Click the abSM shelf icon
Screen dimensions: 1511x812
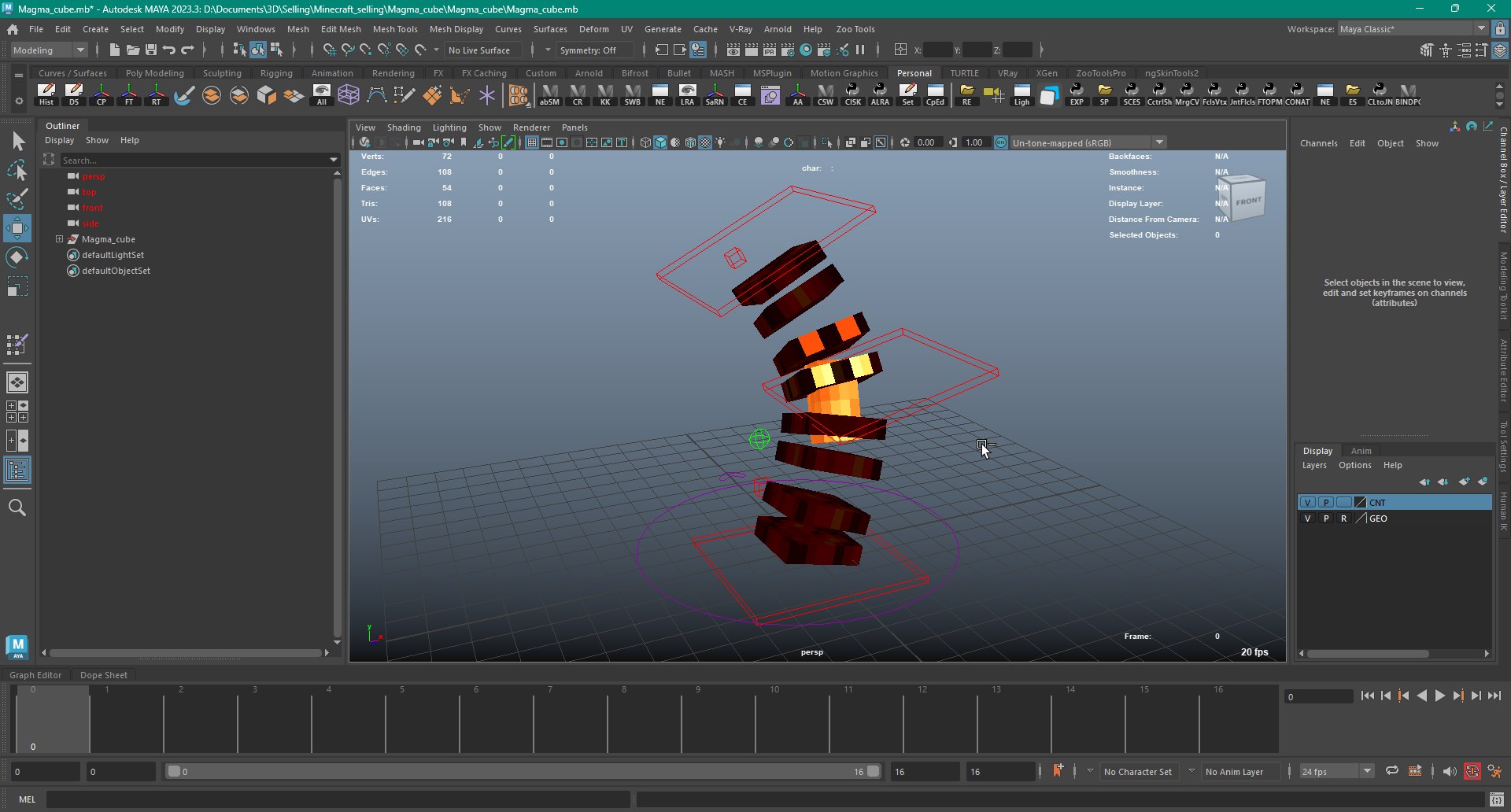point(549,94)
